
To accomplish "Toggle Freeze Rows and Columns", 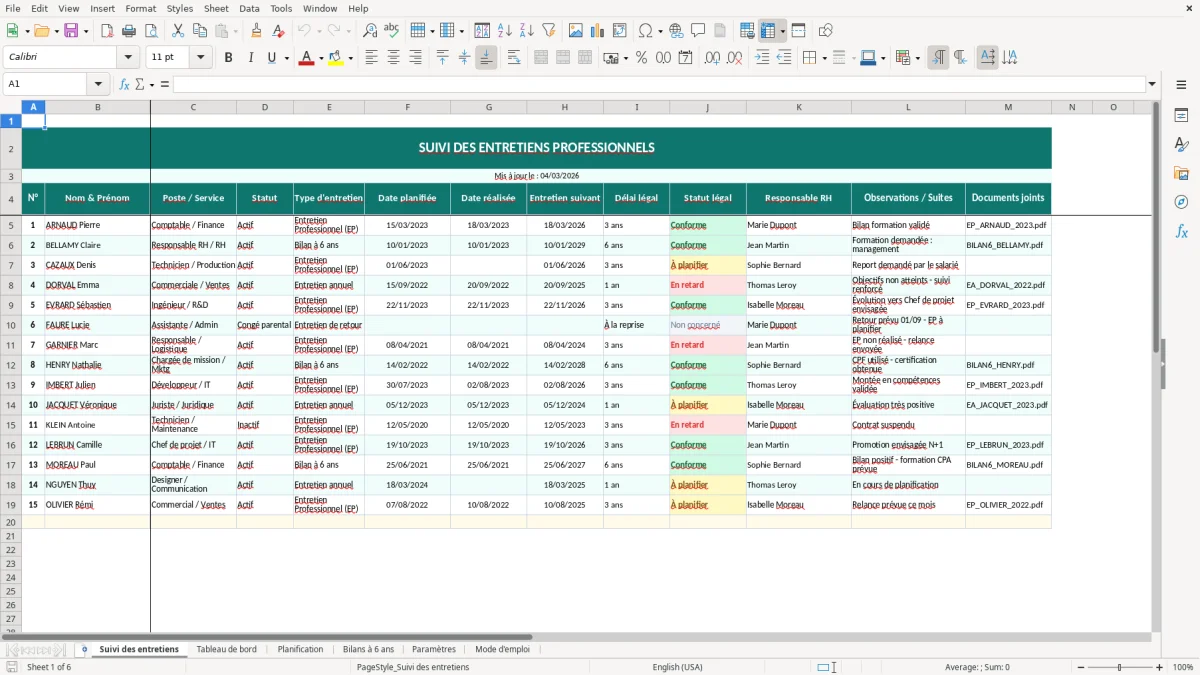I will 768,31.
